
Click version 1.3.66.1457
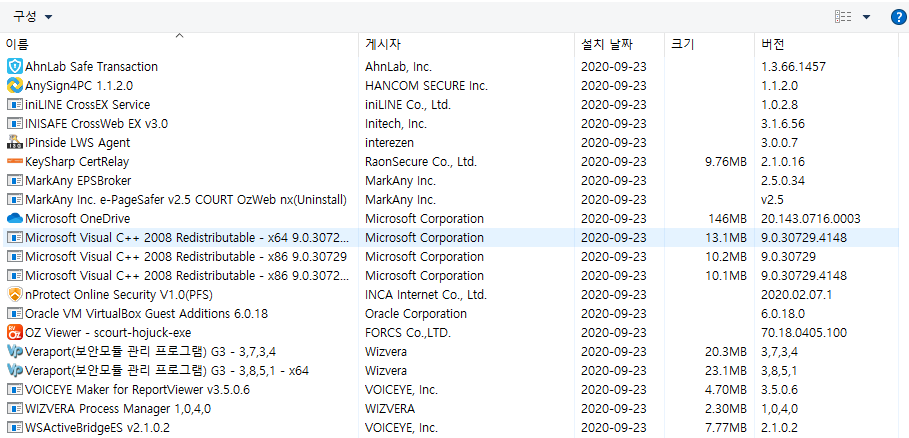pos(793,67)
